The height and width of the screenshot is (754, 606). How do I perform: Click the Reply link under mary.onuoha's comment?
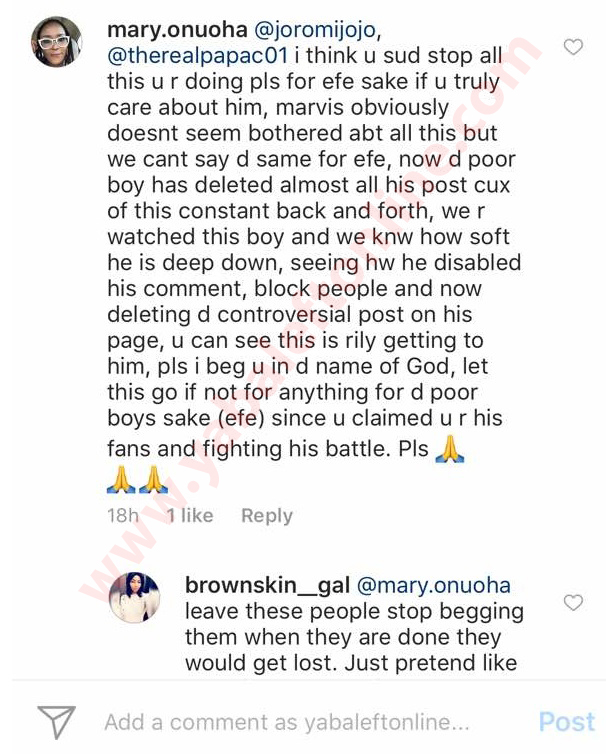click(267, 515)
